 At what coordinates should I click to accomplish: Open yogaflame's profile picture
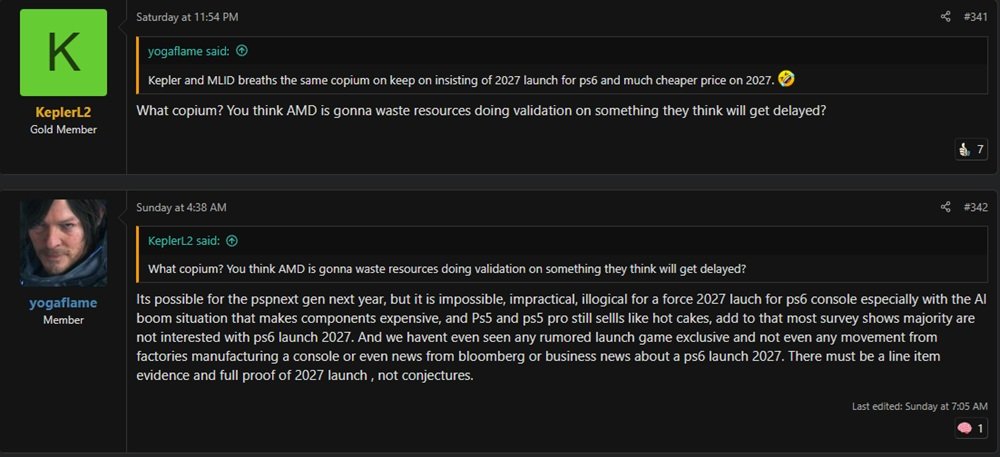[63, 243]
